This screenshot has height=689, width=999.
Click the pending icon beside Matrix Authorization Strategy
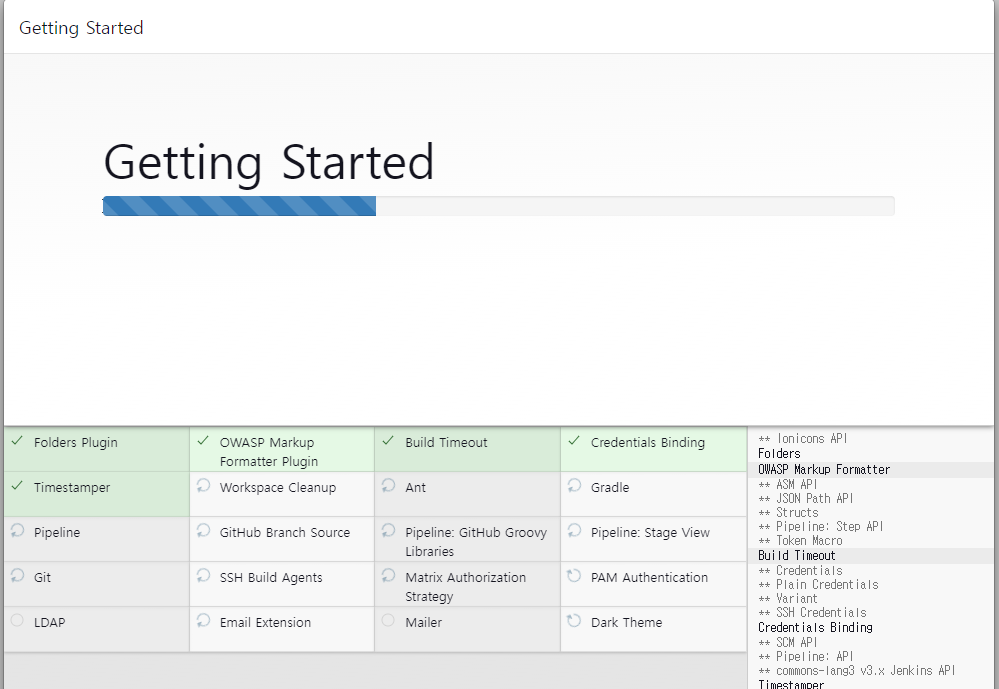click(389, 576)
